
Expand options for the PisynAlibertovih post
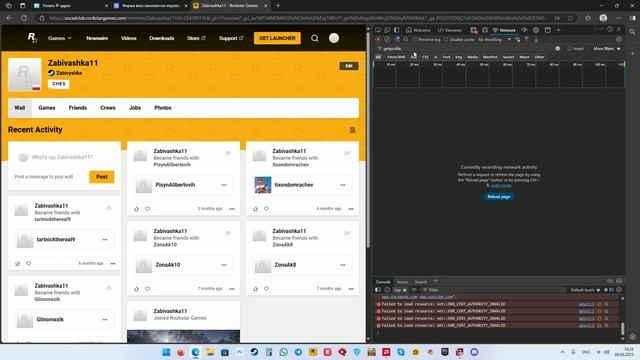coord(232,209)
